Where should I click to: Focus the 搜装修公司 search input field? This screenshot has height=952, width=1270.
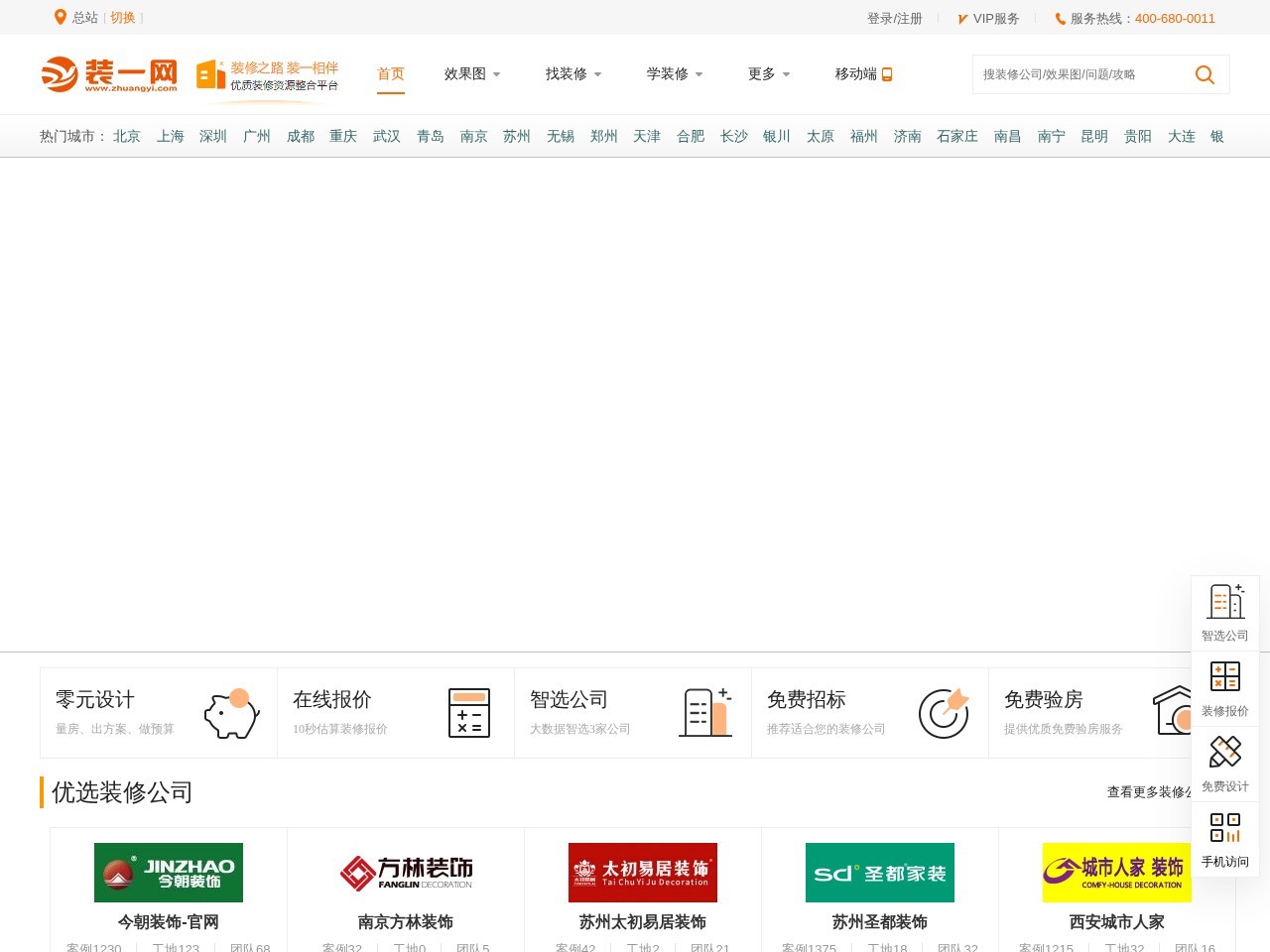[1077, 74]
